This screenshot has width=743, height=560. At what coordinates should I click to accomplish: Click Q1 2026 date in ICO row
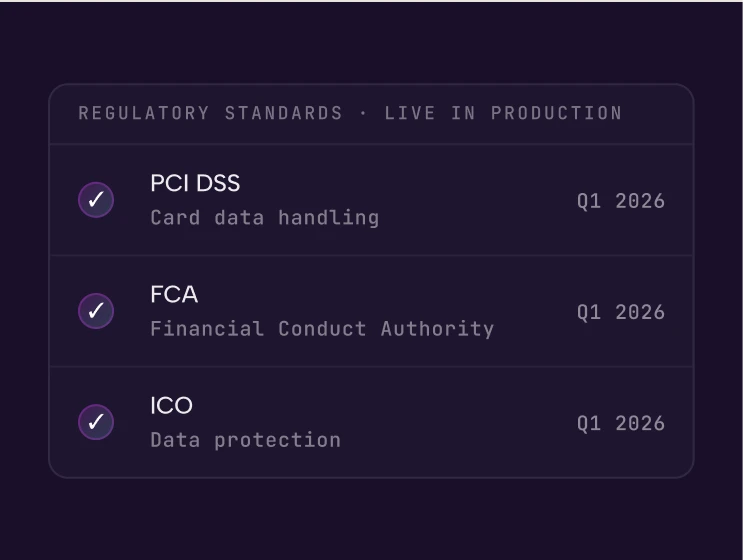[621, 424]
